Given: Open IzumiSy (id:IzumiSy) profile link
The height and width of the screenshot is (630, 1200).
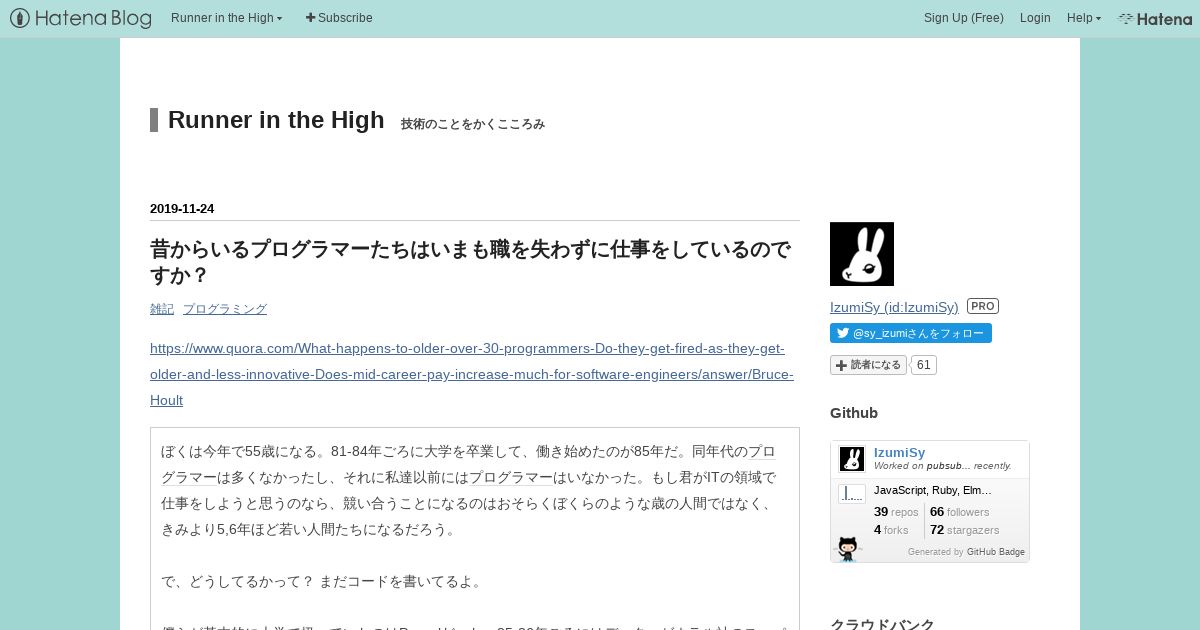Looking at the screenshot, I should pyautogui.click(x=894, y=307).
